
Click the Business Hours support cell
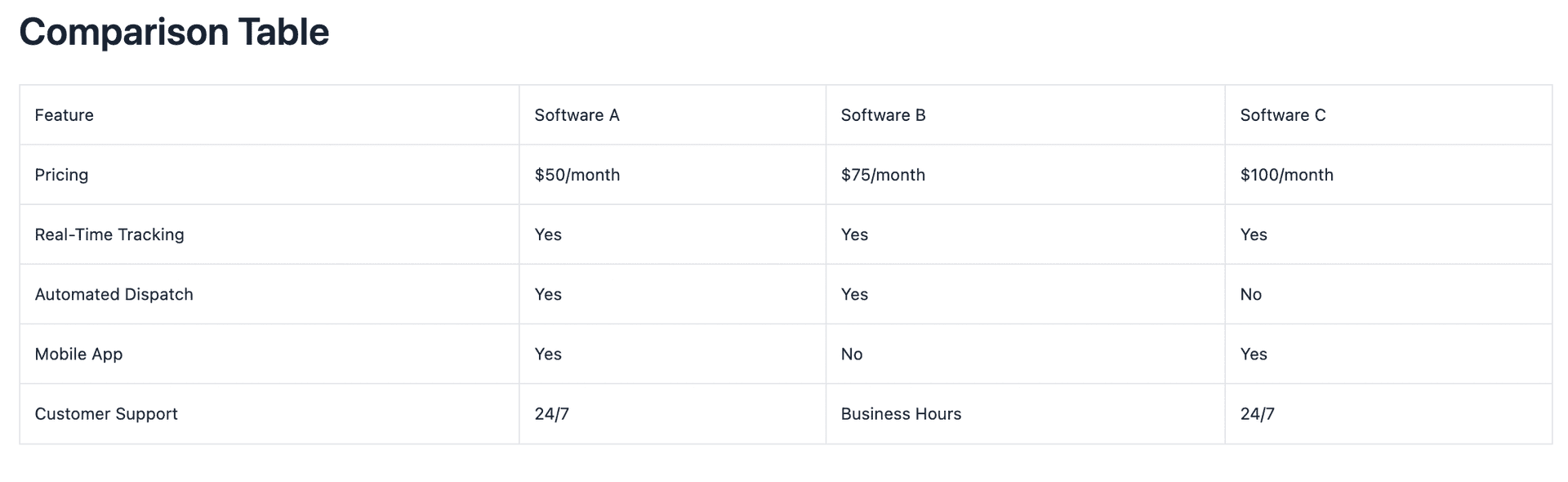coord(1025,414)
